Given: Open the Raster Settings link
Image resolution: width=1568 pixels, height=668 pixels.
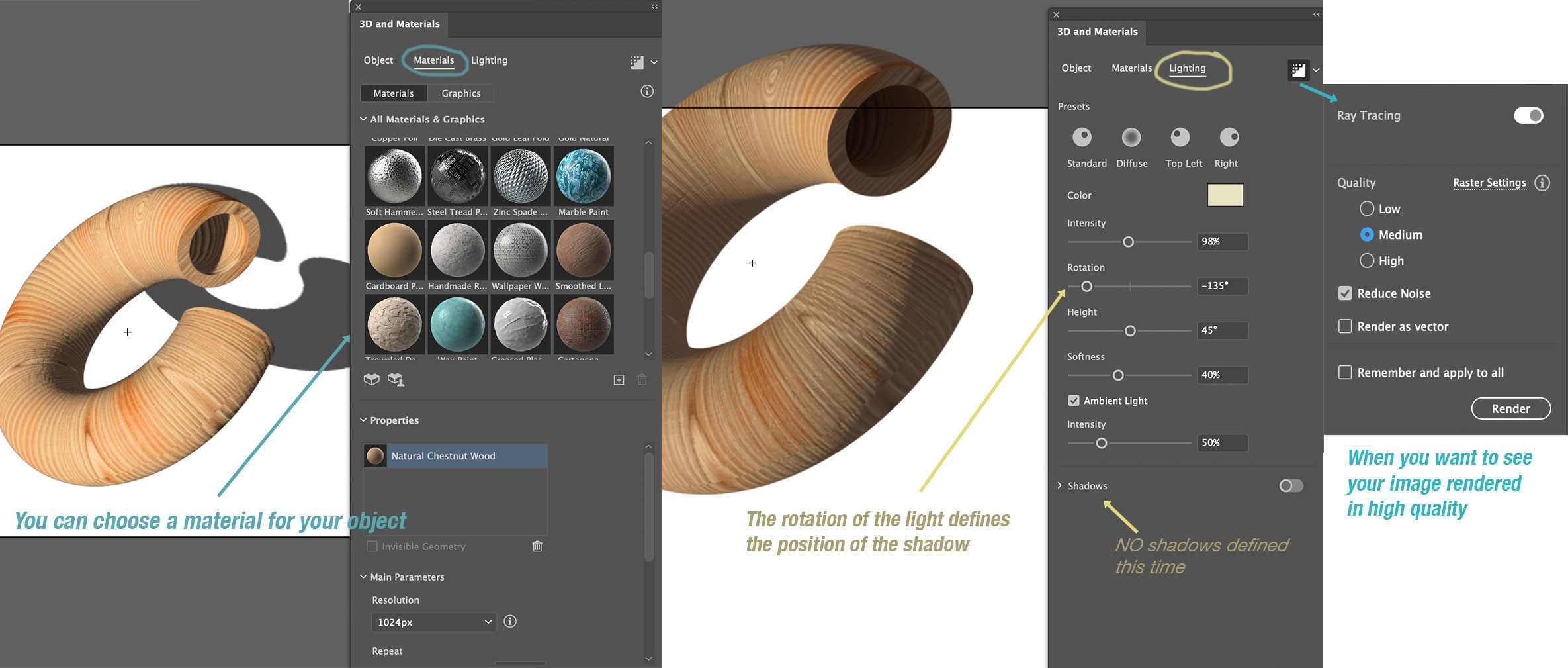Looking at the screenshot, I should pos(1489,183).
